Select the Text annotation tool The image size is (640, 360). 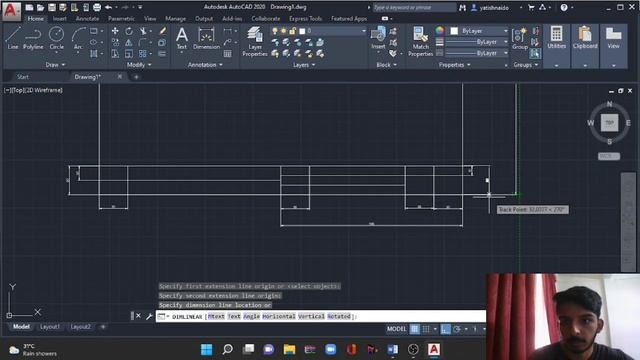(182, 38)
